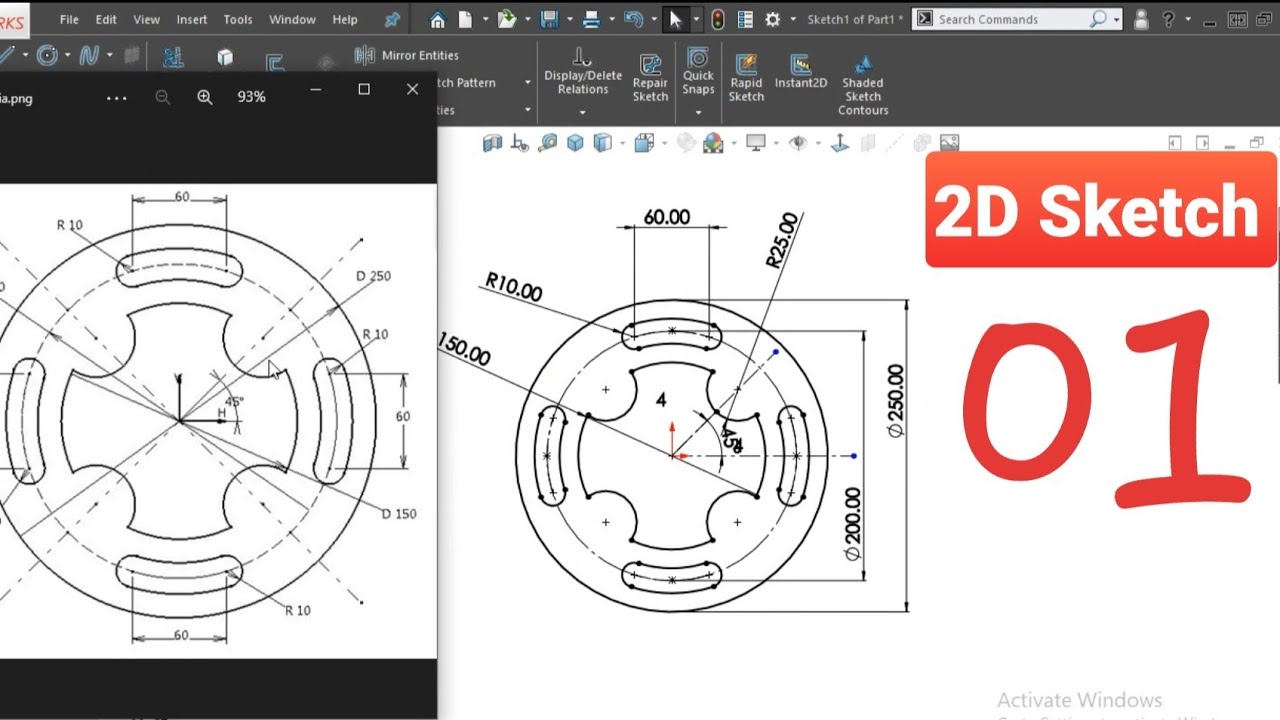The image size is (1280, 720).
Task: Click the Print icon
Action: tap(591, 19)
